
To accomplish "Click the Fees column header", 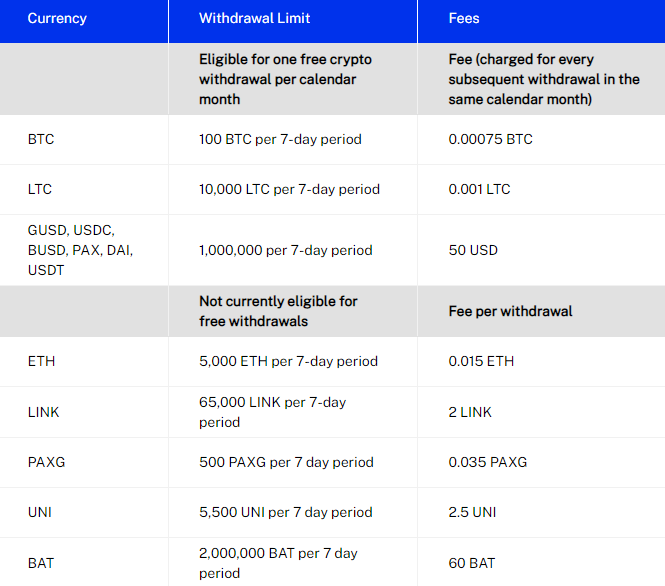I will 464,18.
